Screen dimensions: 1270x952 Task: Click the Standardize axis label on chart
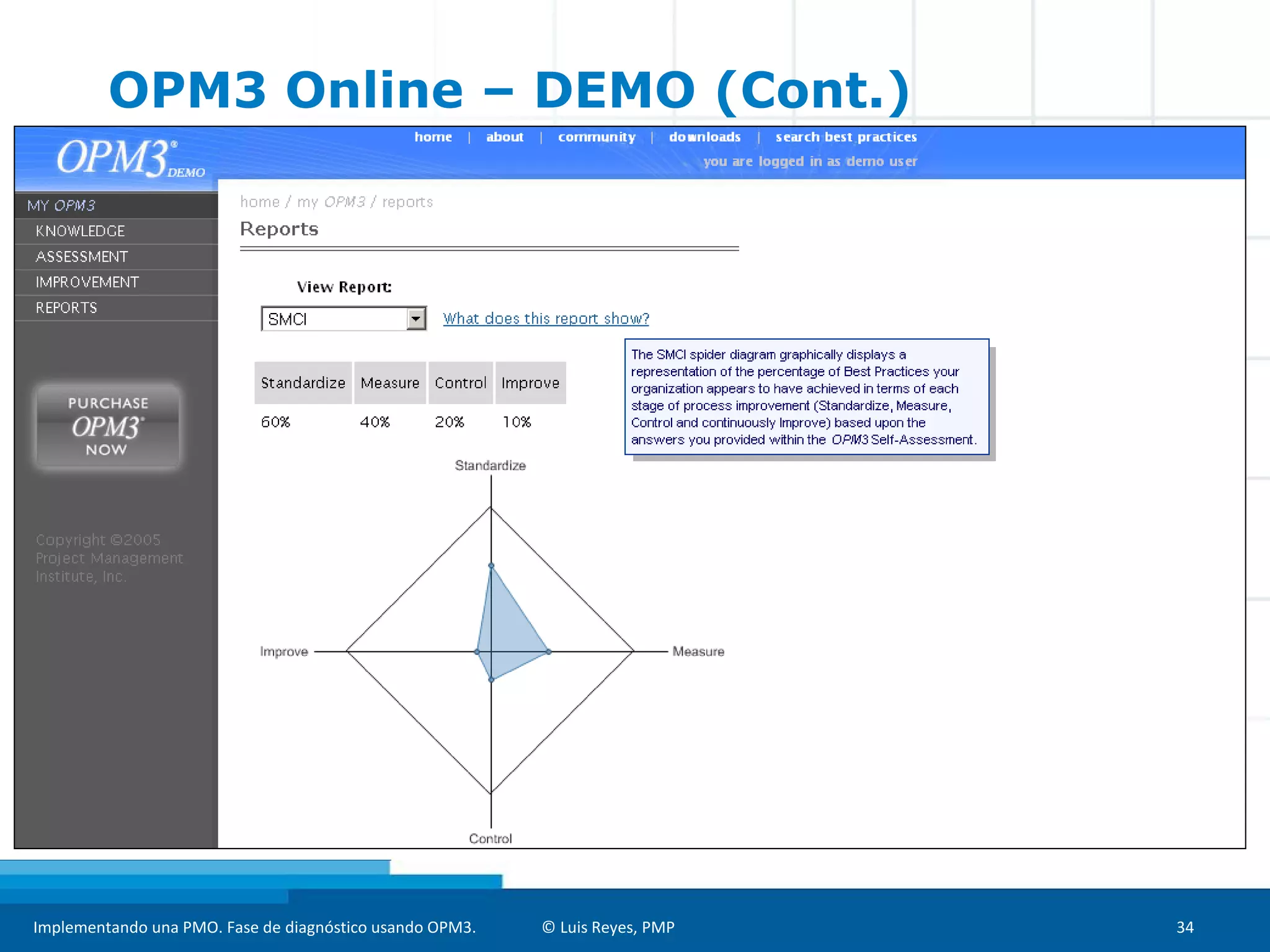tap(491, 465)
